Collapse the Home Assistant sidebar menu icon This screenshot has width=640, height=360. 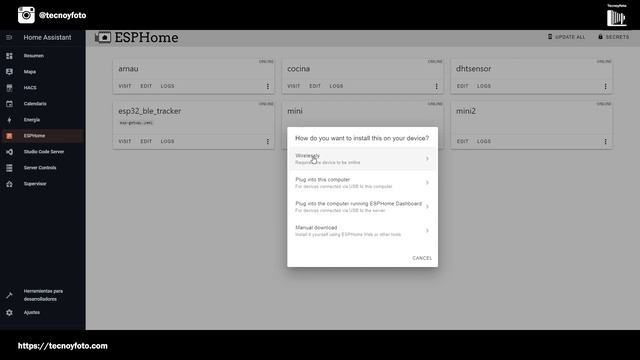(x=9, y=38)
